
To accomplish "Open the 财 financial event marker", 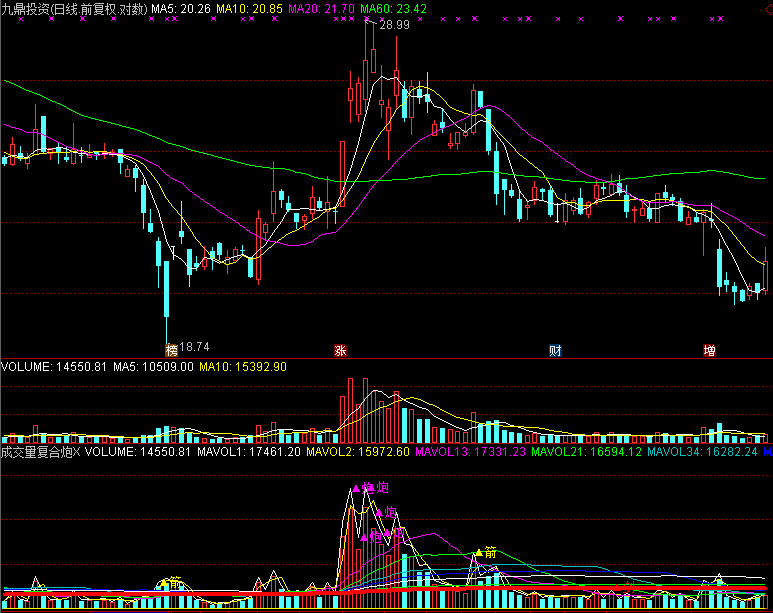I will pos(555,350).
